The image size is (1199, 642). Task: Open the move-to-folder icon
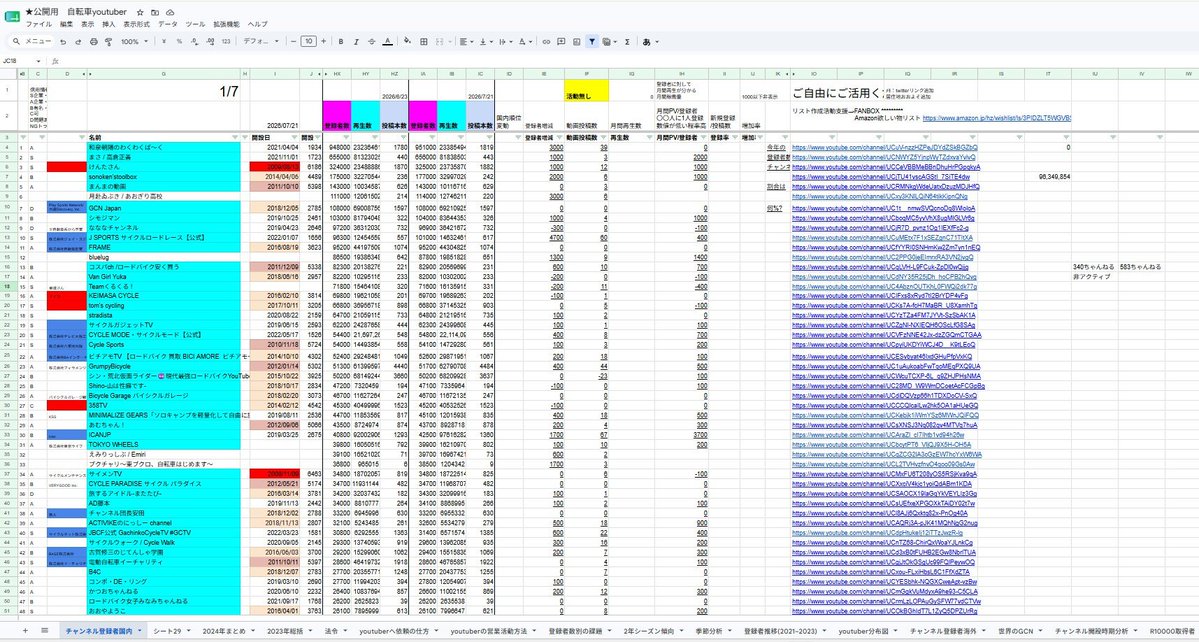(155, 13)
